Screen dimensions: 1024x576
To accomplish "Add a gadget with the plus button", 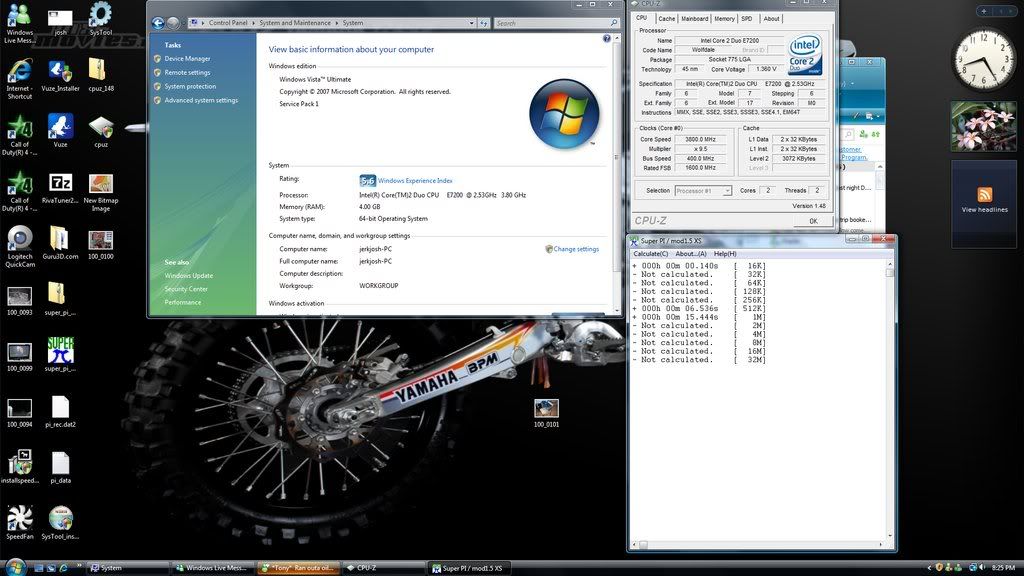I will tap(984, 11).
